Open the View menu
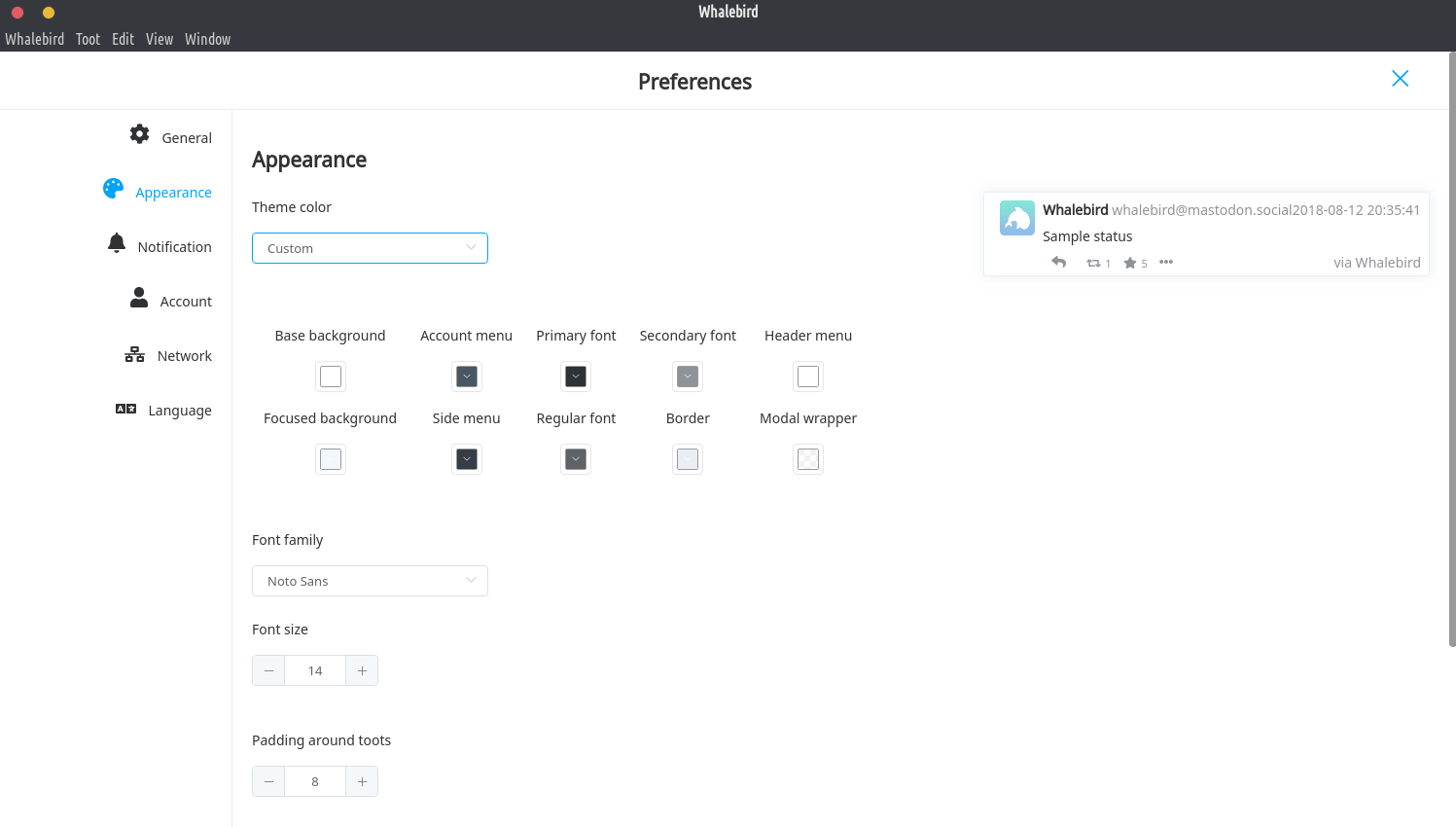This screenshot has width=1456, height=827. pyautogui.click(x=160, y=40)
